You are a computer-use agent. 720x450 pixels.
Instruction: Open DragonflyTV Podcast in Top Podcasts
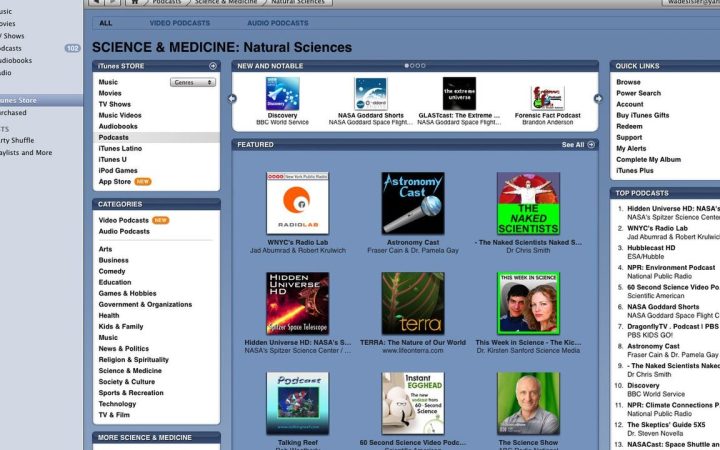pos(673,326)
